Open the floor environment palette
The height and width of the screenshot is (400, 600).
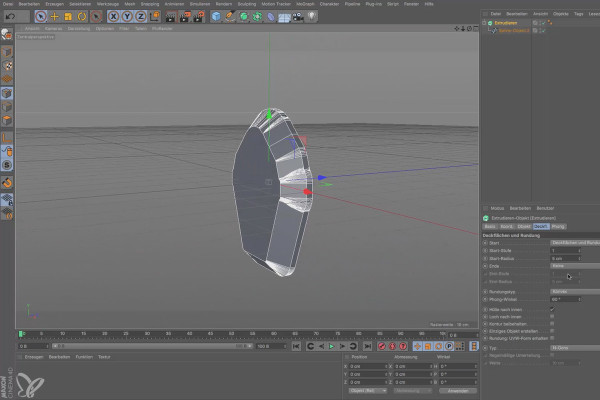[284, 16]
